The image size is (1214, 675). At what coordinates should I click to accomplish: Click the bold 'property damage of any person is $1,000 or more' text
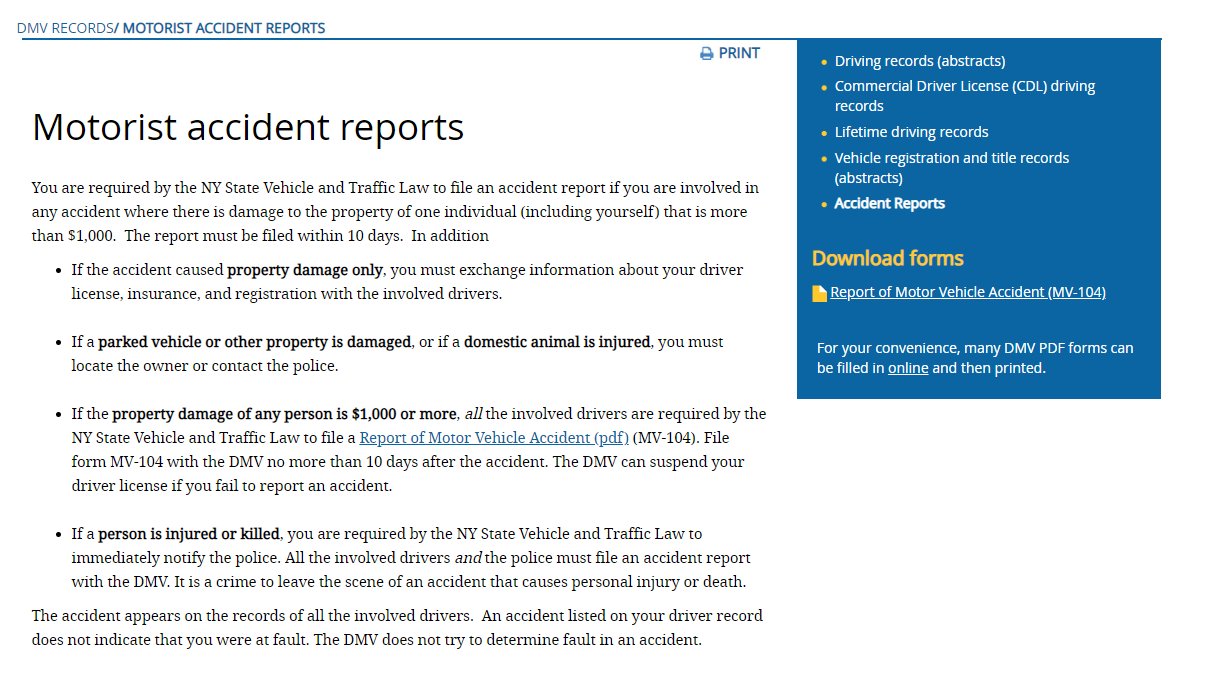285,414
